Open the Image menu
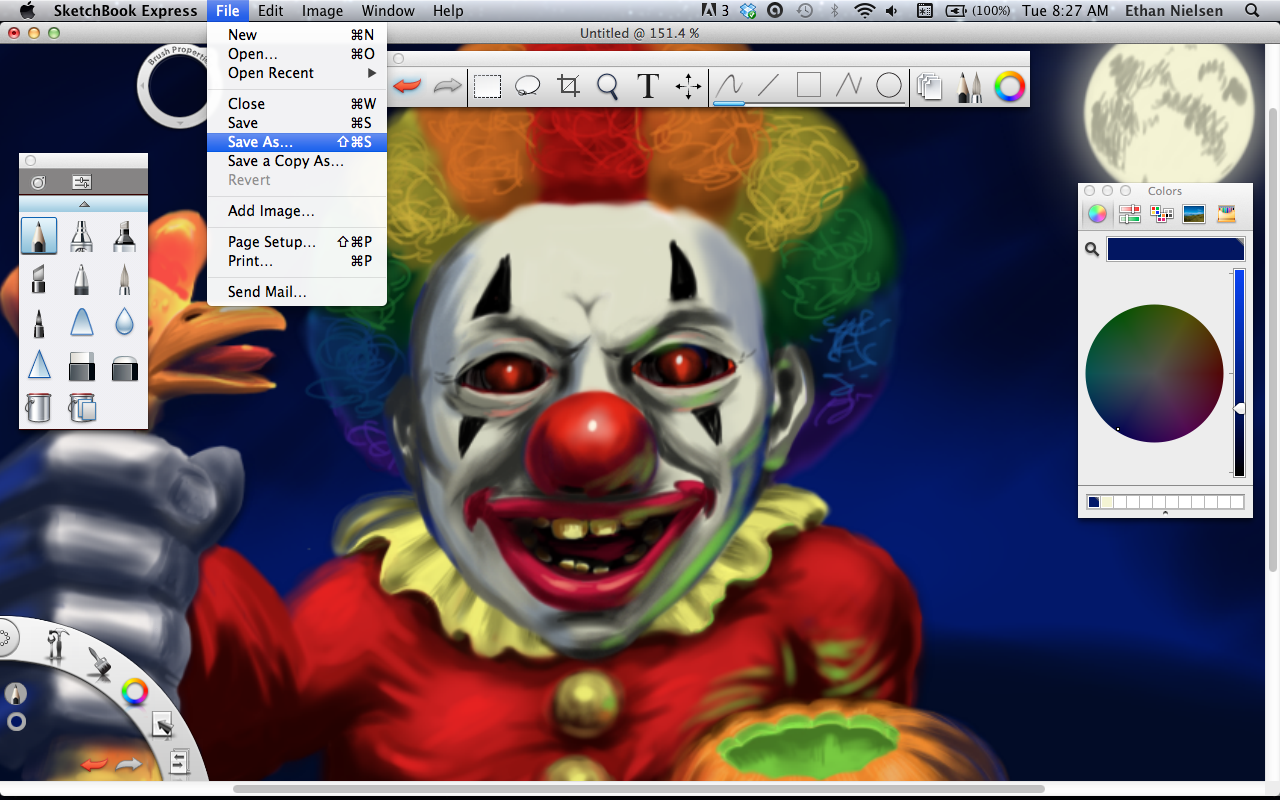1280x800 pixels. coord(322,11)
